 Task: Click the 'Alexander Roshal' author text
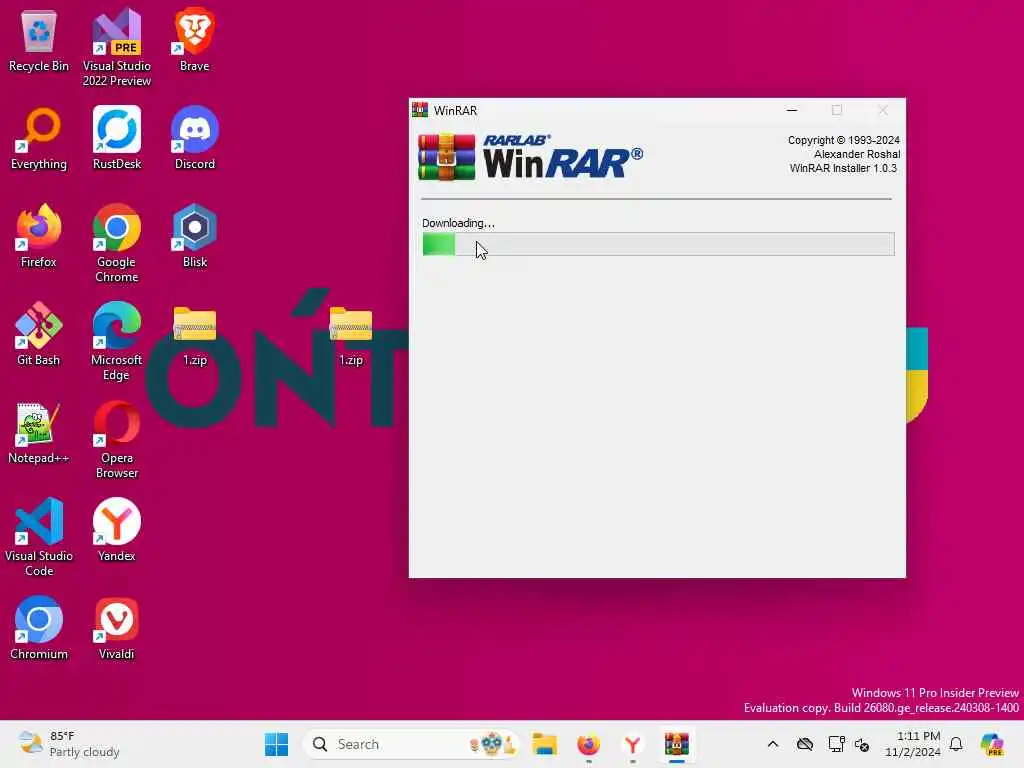857,154
